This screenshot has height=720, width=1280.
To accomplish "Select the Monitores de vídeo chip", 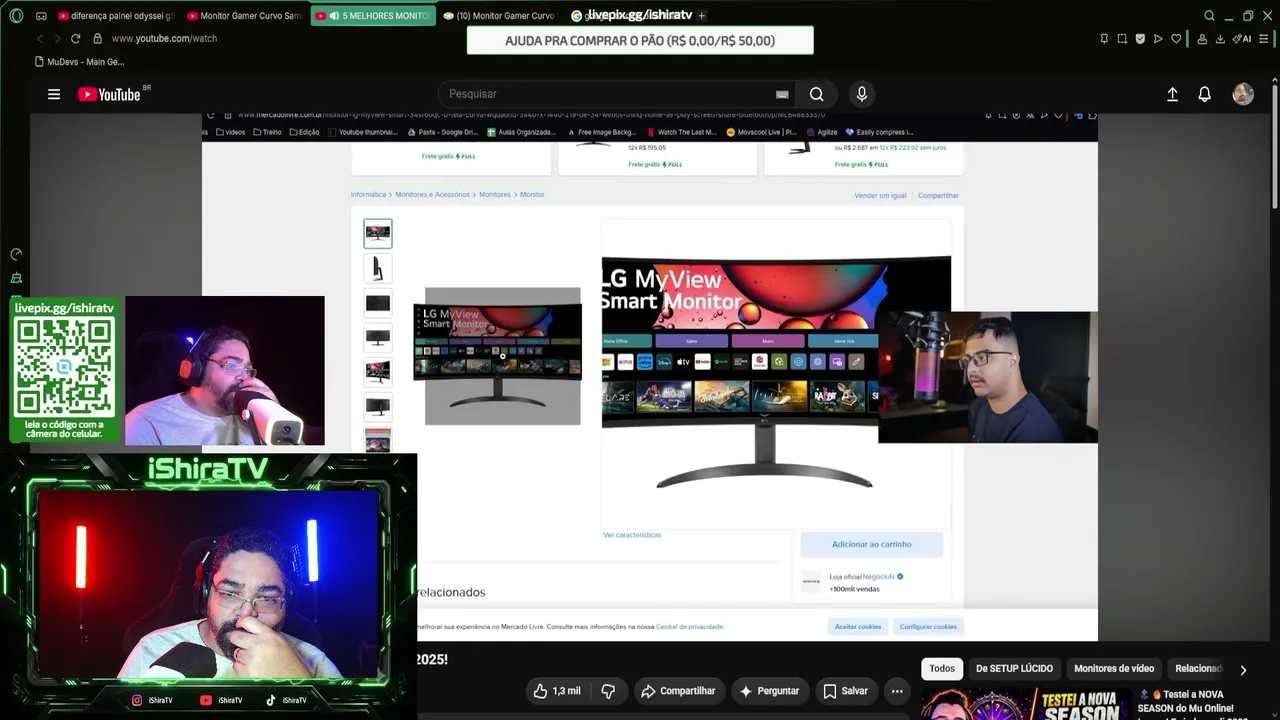I will click(x=1114, y=669).
